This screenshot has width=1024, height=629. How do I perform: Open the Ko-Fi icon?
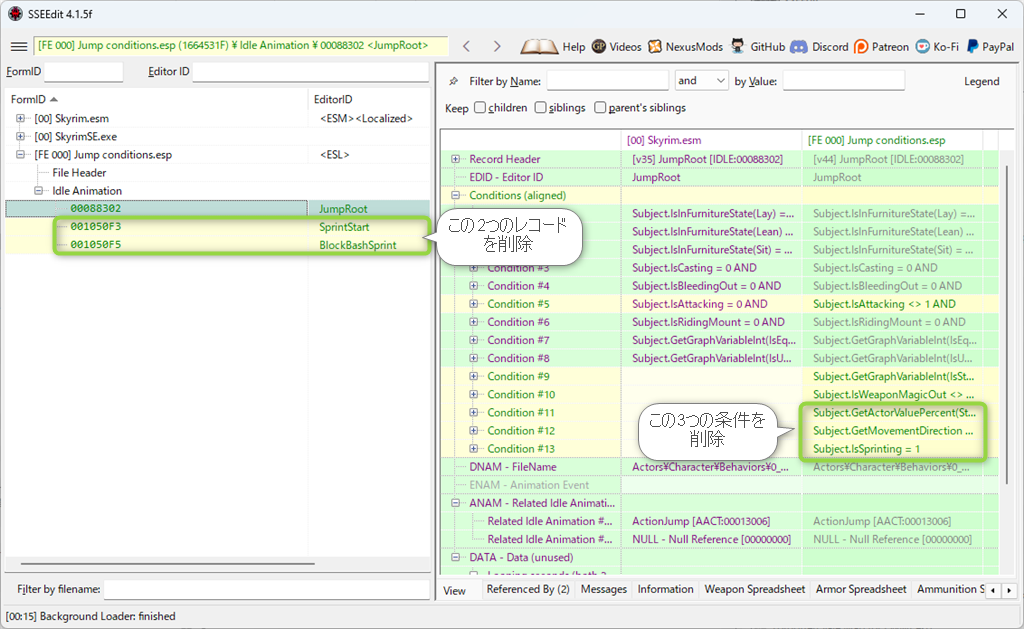pyautogui.click(x=922, y=46)
